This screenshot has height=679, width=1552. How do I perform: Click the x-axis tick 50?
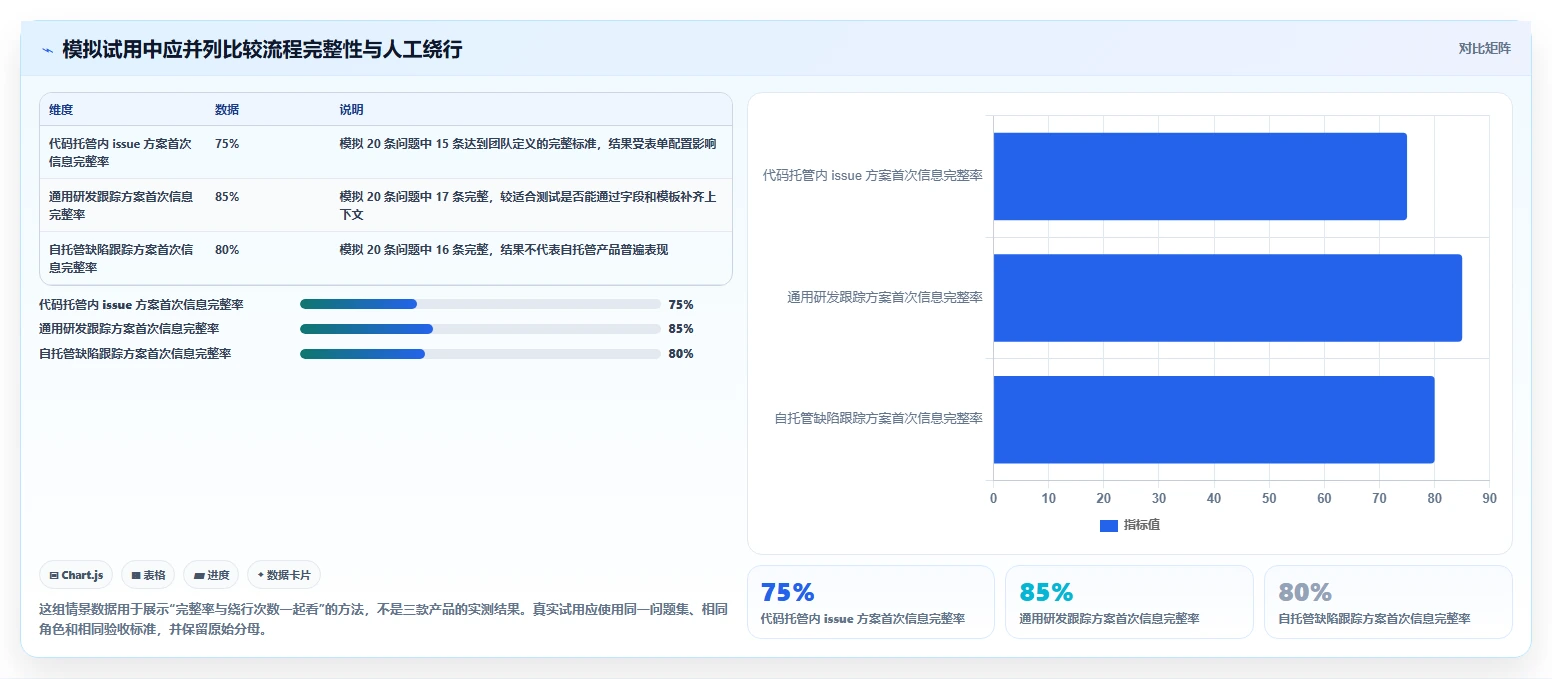(x=1269, y=498)
